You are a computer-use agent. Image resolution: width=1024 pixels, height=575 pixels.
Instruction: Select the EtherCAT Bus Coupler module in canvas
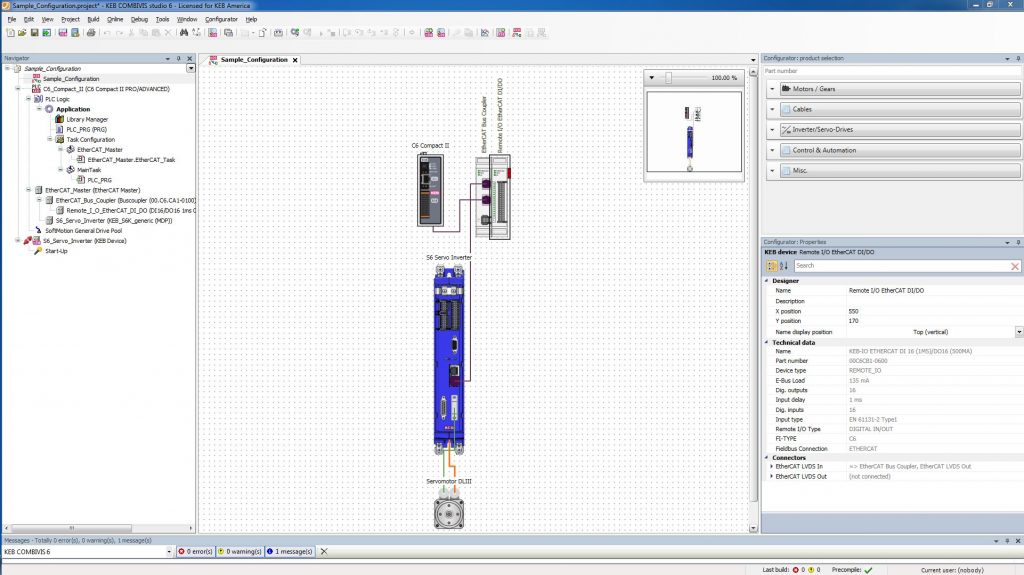[485, 197]
